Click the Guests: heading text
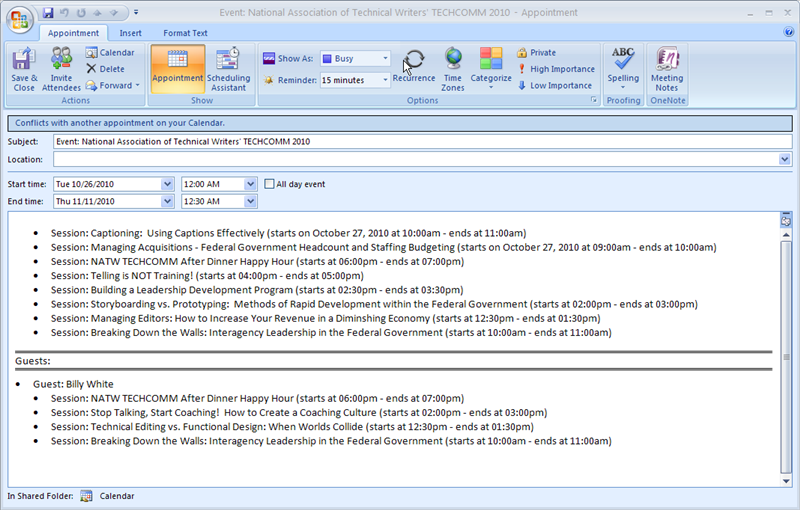Image resolution: width=800 pixels, height=510 pixels. [33, 361]
